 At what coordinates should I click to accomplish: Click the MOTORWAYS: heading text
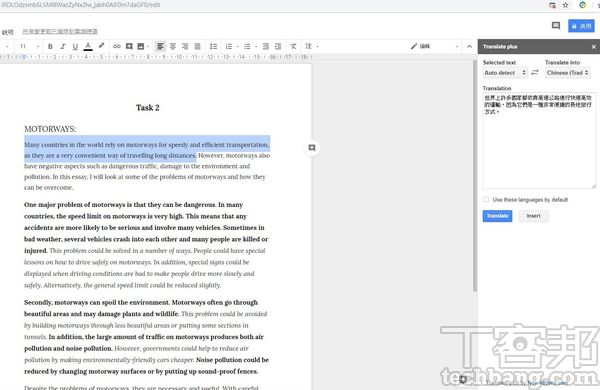(50, 129)
